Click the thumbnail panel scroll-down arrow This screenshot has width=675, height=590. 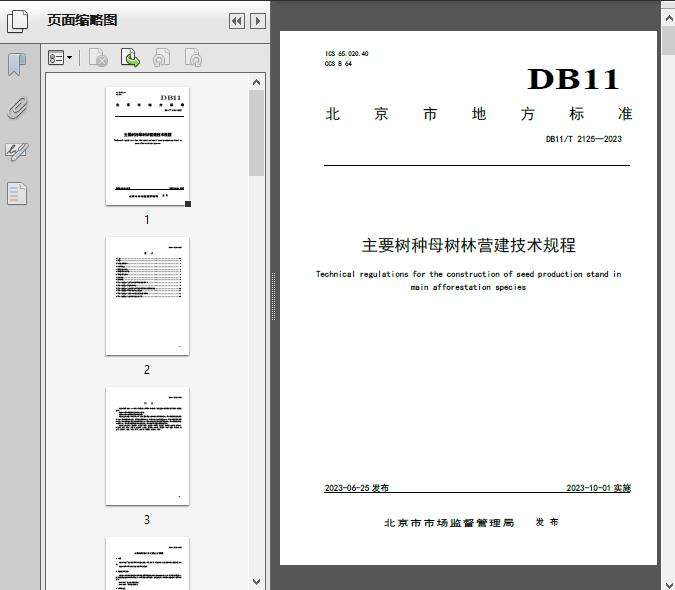click(257, 582)
